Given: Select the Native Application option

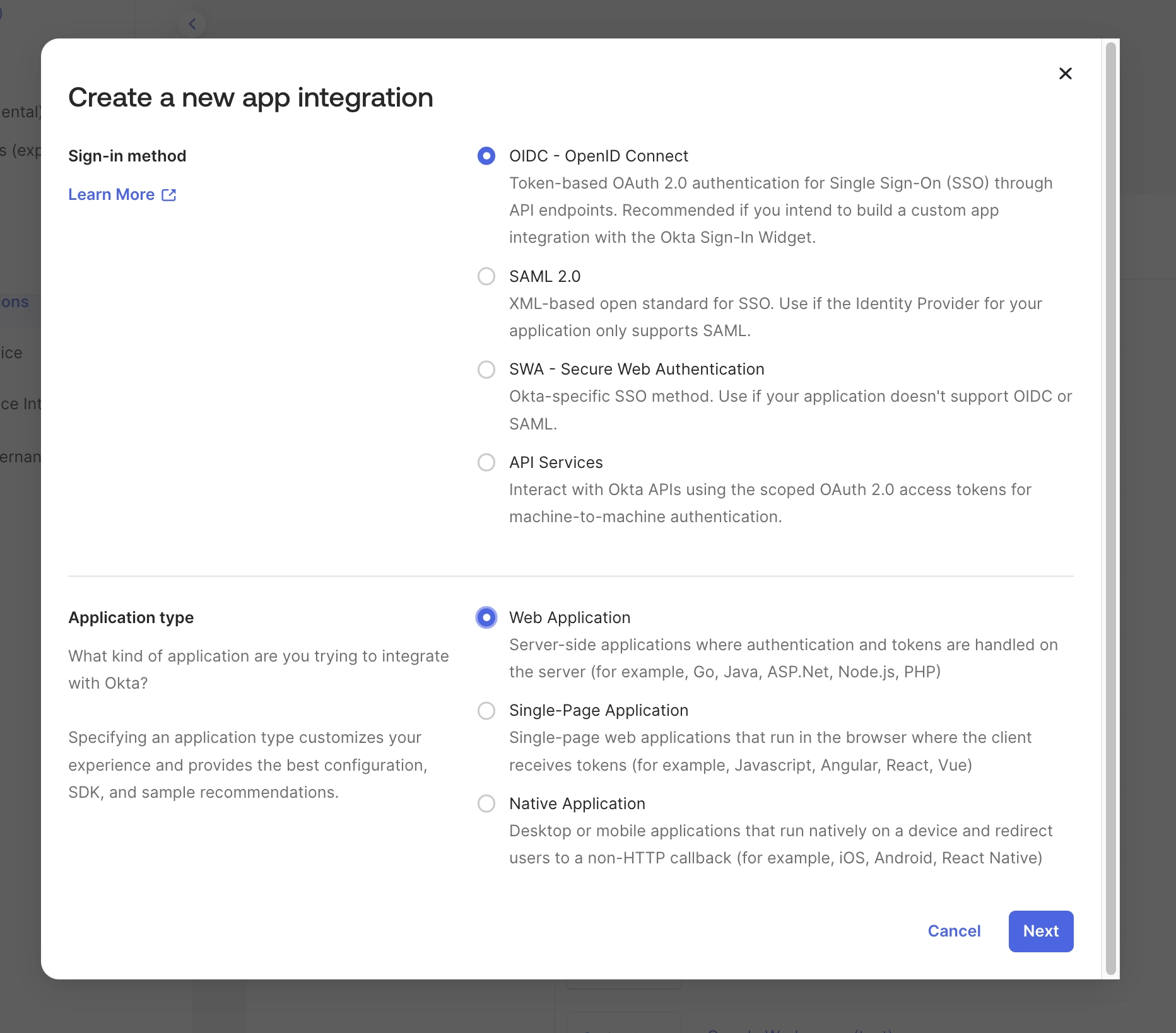Looking at the screenshot, I should click(x=486, y=803).
